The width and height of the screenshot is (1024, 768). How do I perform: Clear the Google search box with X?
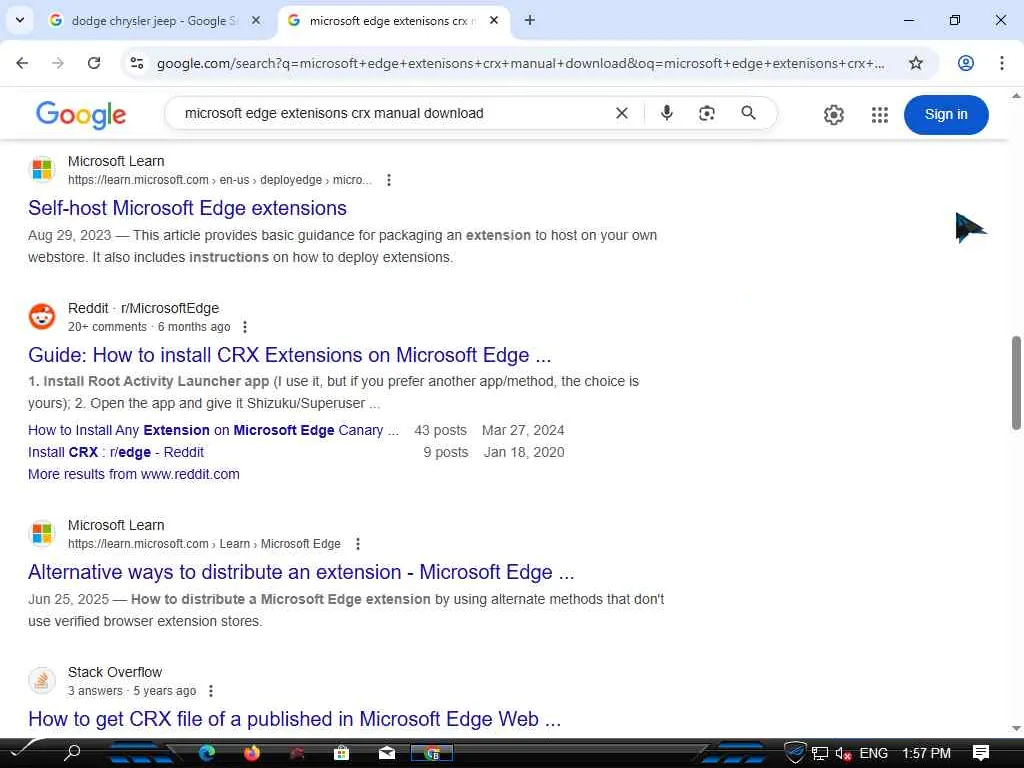click(x=622, y=114)
